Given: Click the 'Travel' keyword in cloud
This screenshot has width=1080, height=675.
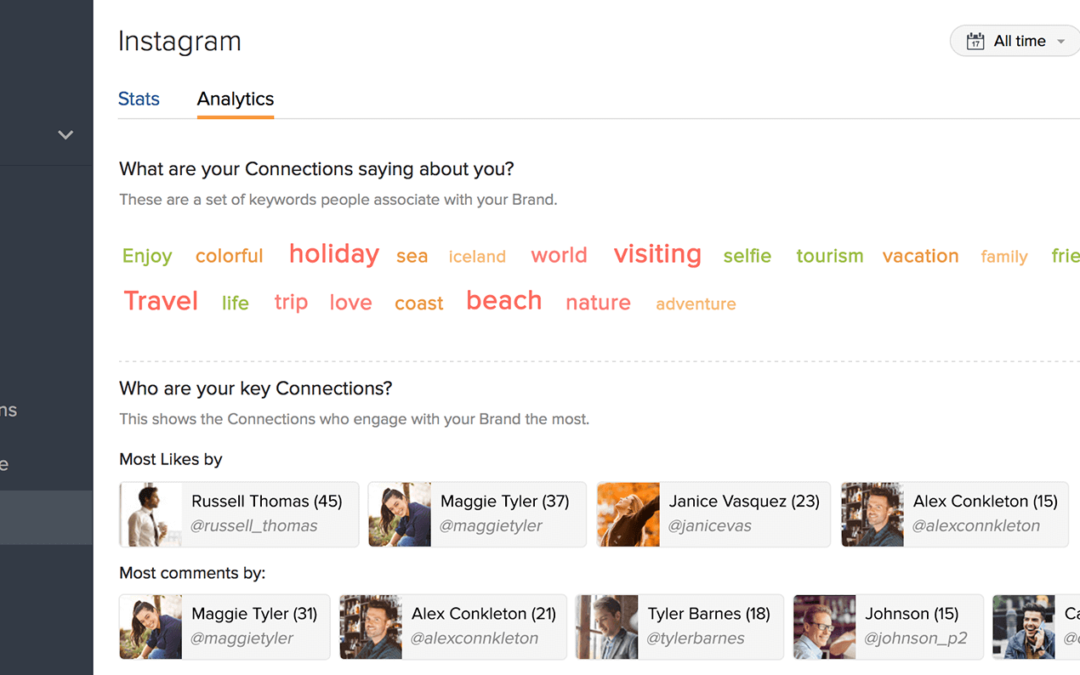Looking at the screenshot, I should (161, 301).
